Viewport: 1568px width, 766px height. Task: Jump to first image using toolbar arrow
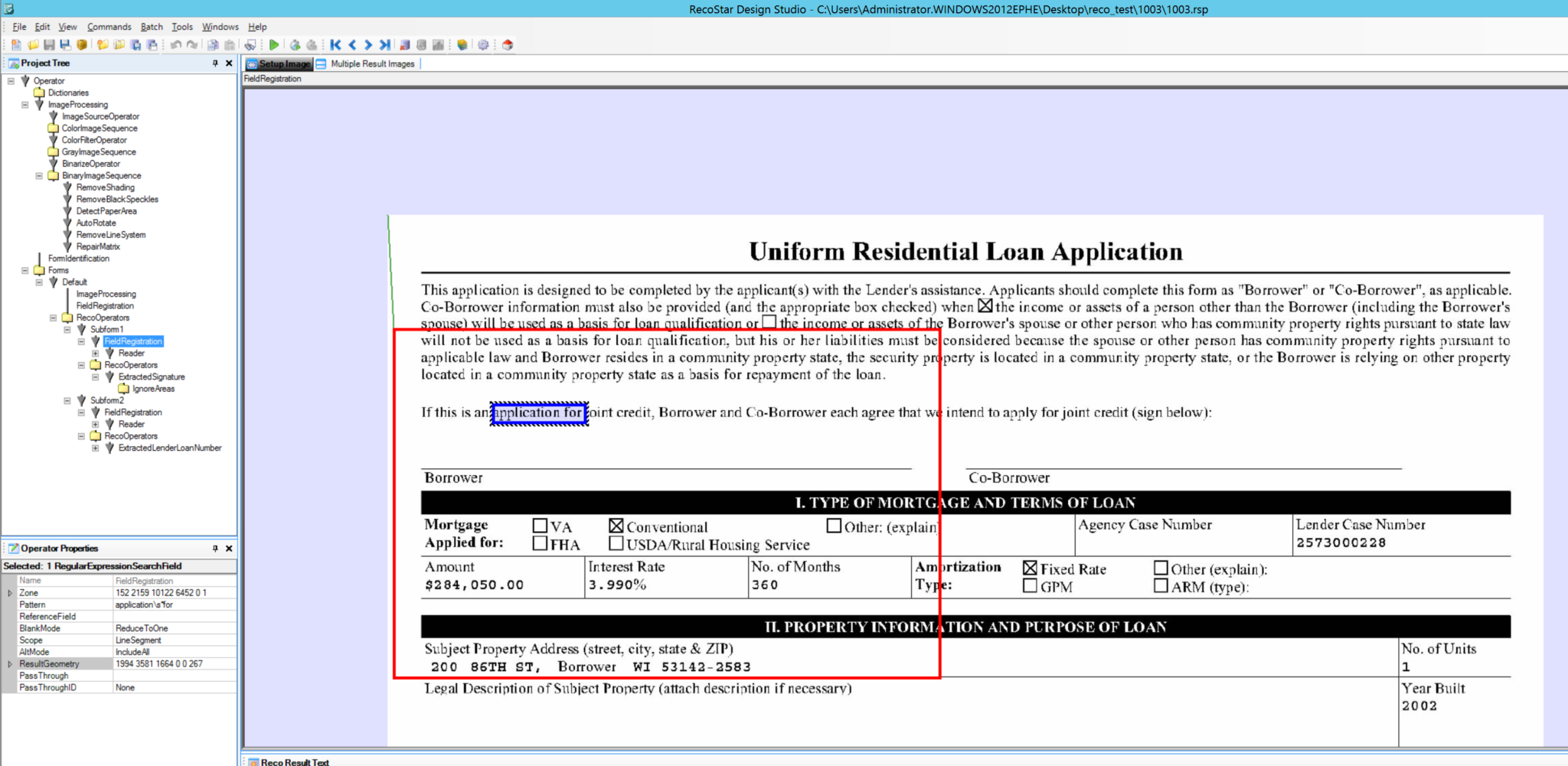[x=335, y=45]
